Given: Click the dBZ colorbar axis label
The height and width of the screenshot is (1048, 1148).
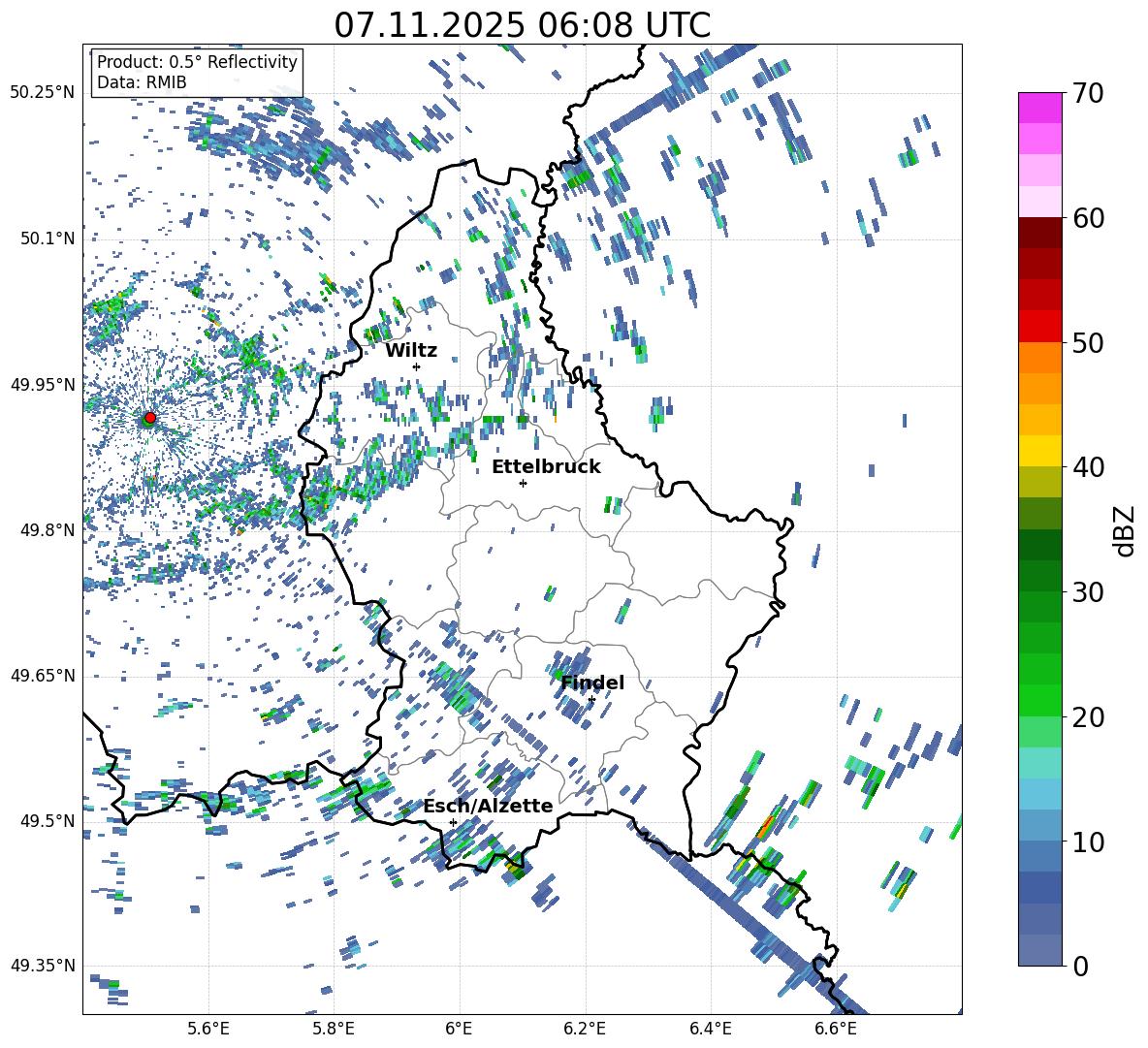Looking at the screenshot, I should click(1124, 530).
